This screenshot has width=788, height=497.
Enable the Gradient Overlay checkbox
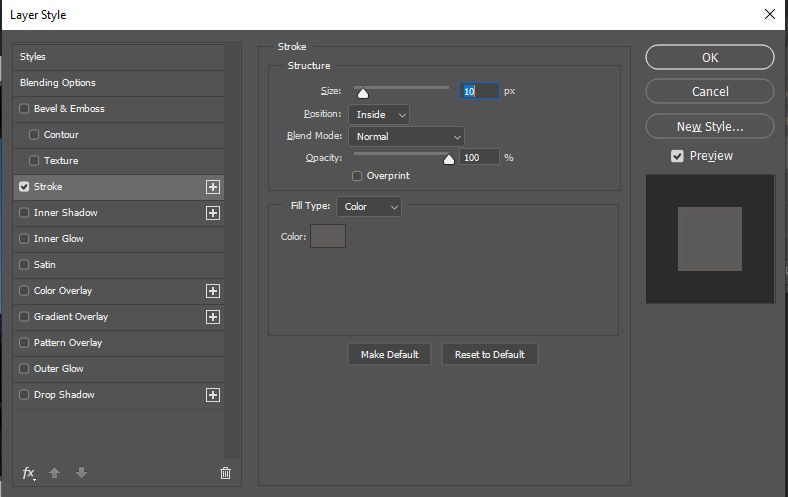coord(24,317)
